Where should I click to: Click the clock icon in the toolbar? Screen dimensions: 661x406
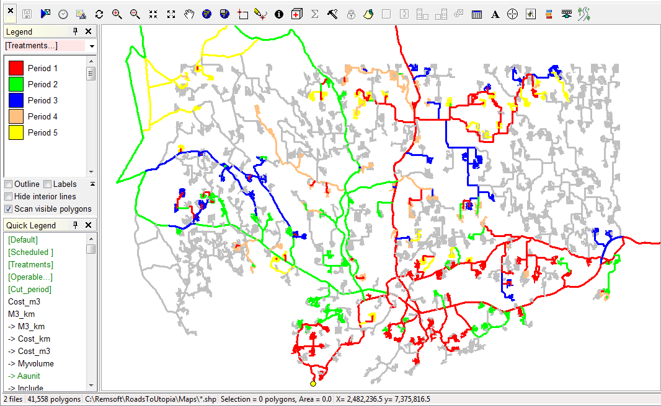[x=63, y=14]
